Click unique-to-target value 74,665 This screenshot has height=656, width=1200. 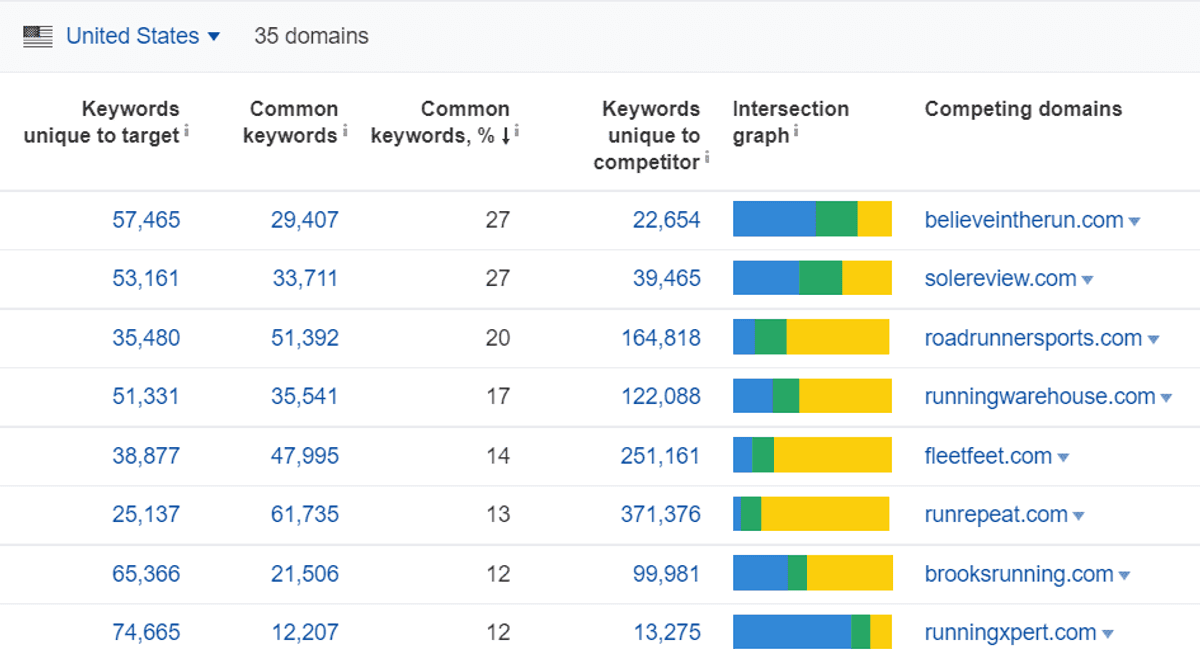146,633
